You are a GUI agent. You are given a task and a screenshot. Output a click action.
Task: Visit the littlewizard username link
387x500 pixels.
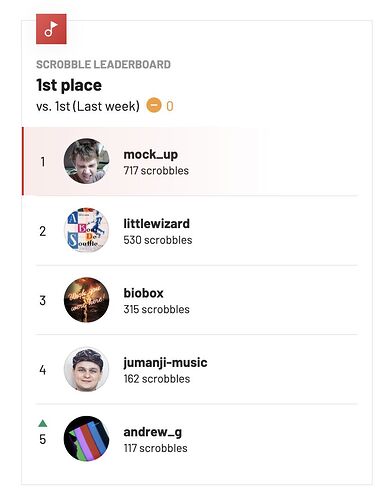pyautogui.click(x=157, y=223)
